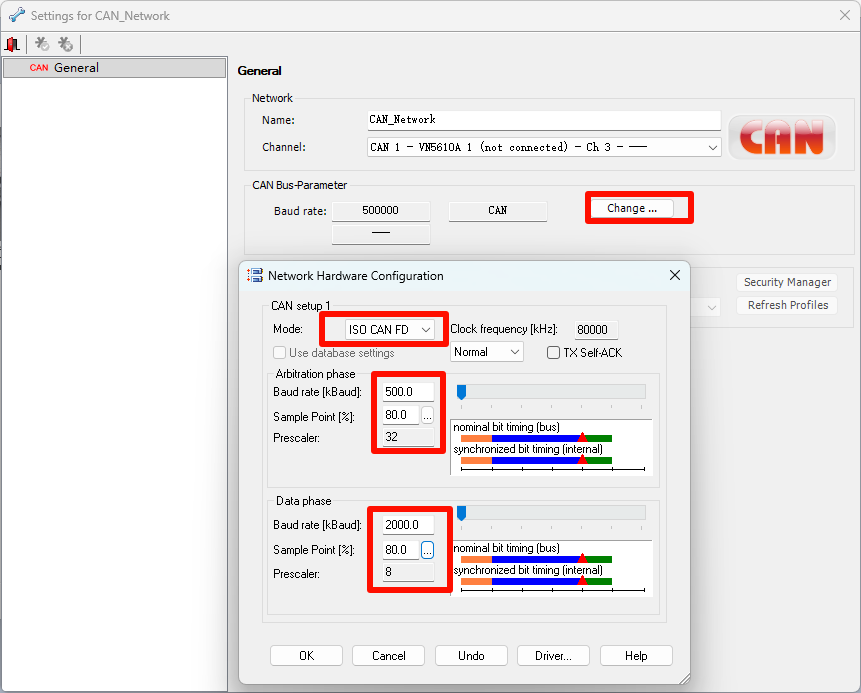The height and width of the screenshot is (693, 861).
Task: Click the Driver... button
Action: click(x=553, y=656)
